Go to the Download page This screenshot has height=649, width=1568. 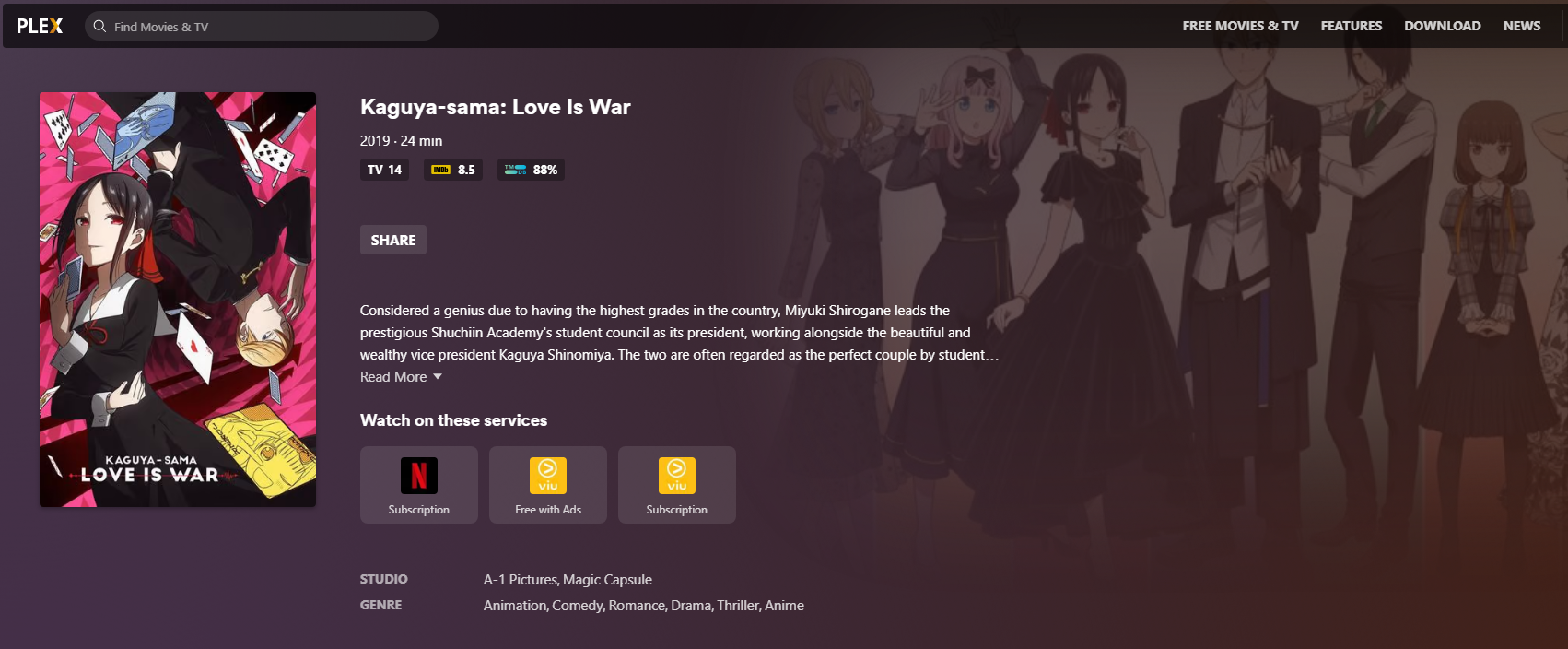(x=1443, y=26)
